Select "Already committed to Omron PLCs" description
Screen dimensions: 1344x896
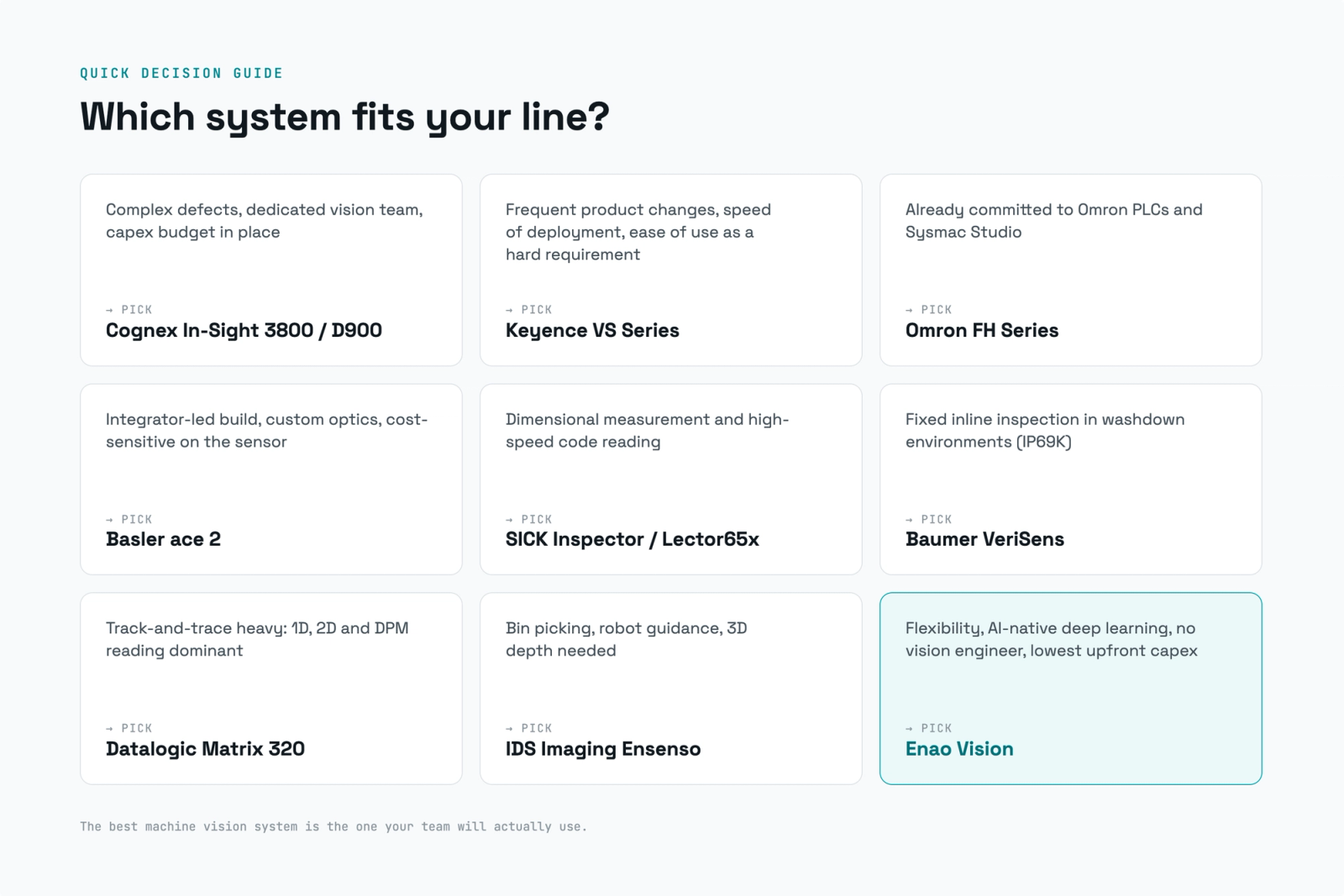point(1054,221)
